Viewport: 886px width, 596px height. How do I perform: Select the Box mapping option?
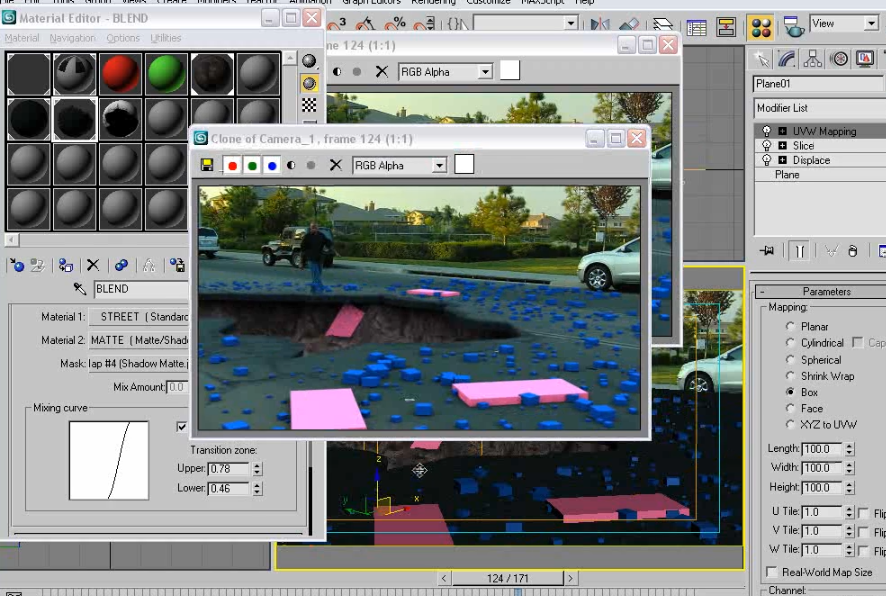click(x=790, y=392)
